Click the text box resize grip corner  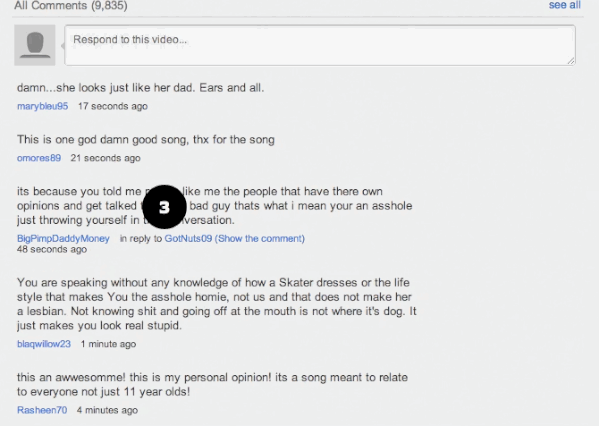pyautogui.click(x=571, y=61)
